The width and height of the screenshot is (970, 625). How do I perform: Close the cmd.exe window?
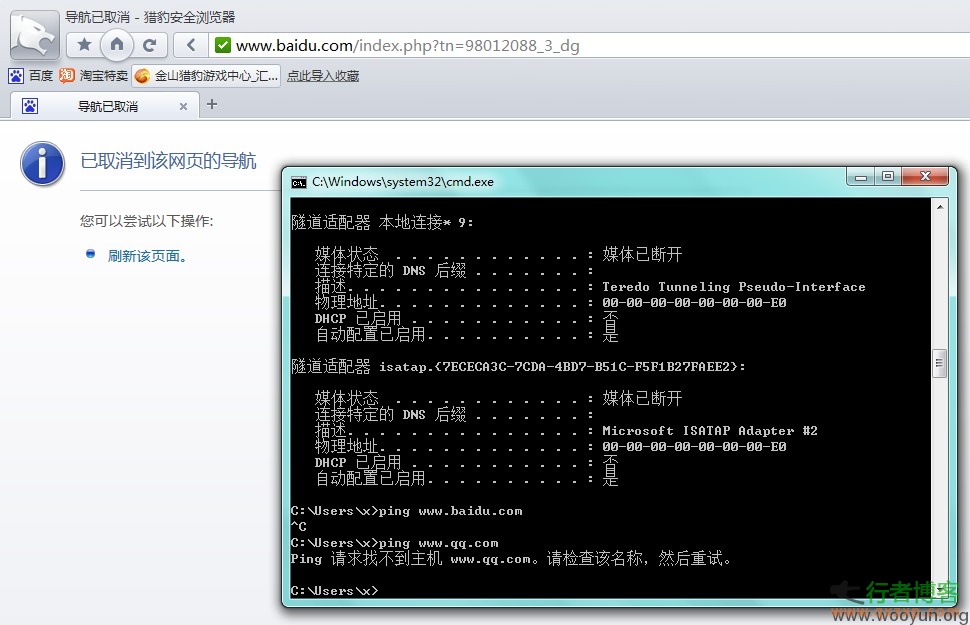pos(925,176)
